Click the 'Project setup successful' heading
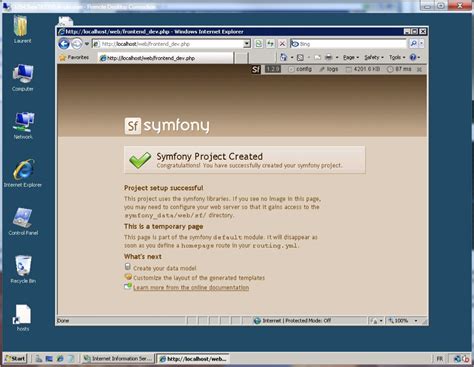 point(164,188)
